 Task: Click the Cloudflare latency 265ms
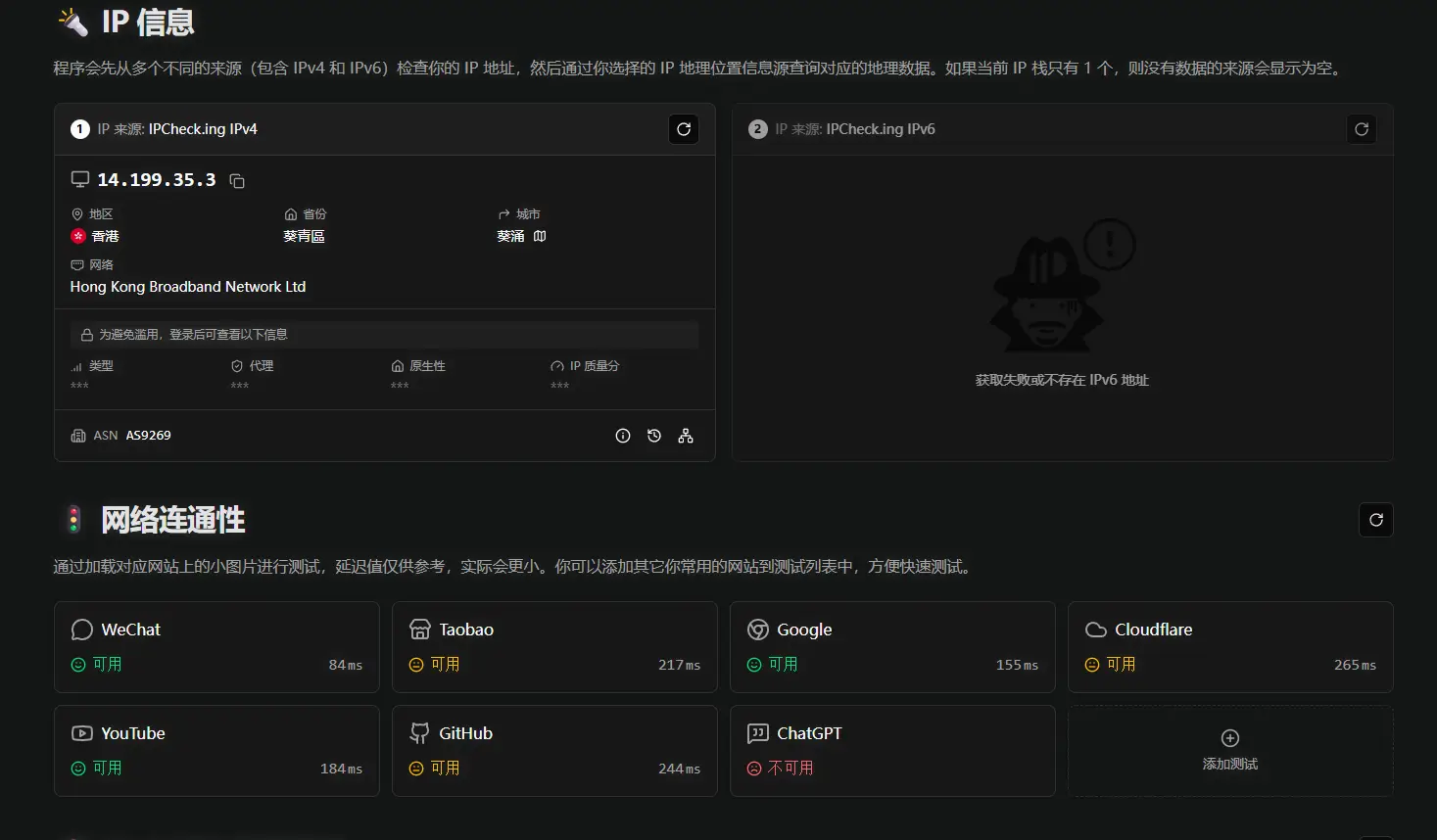click(1356, 665)
